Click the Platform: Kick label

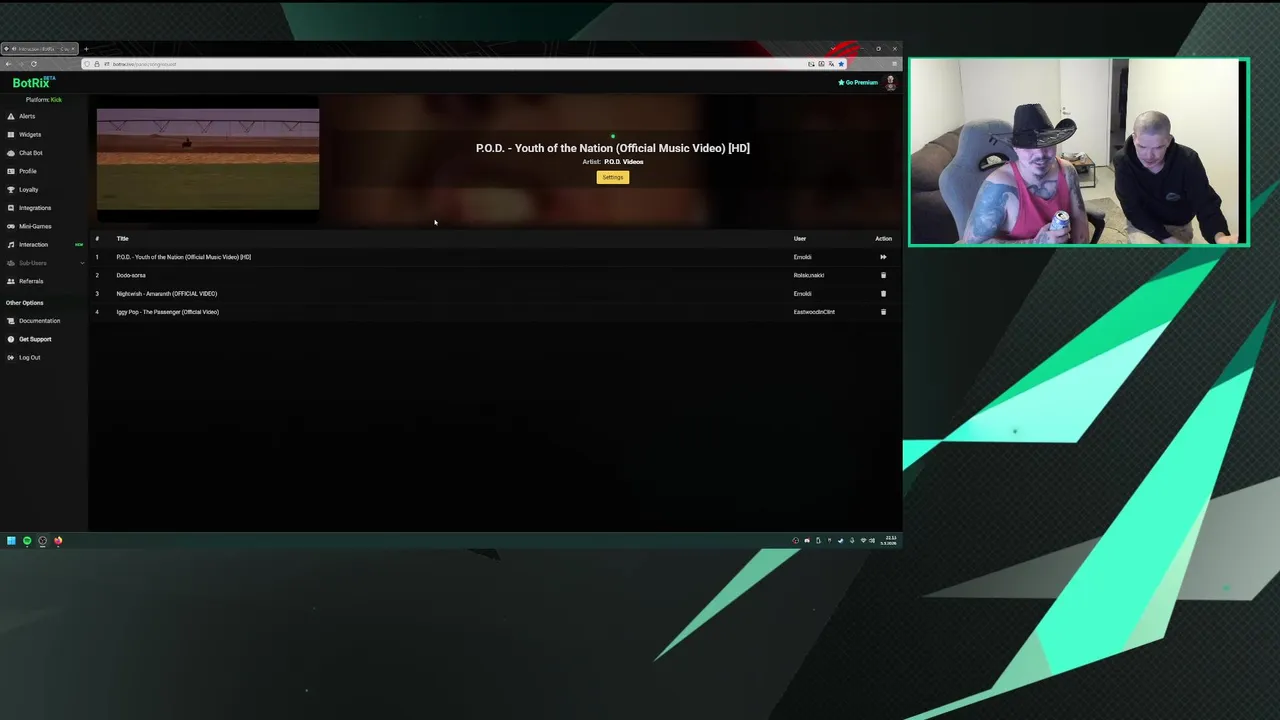[x=44, y=100]
